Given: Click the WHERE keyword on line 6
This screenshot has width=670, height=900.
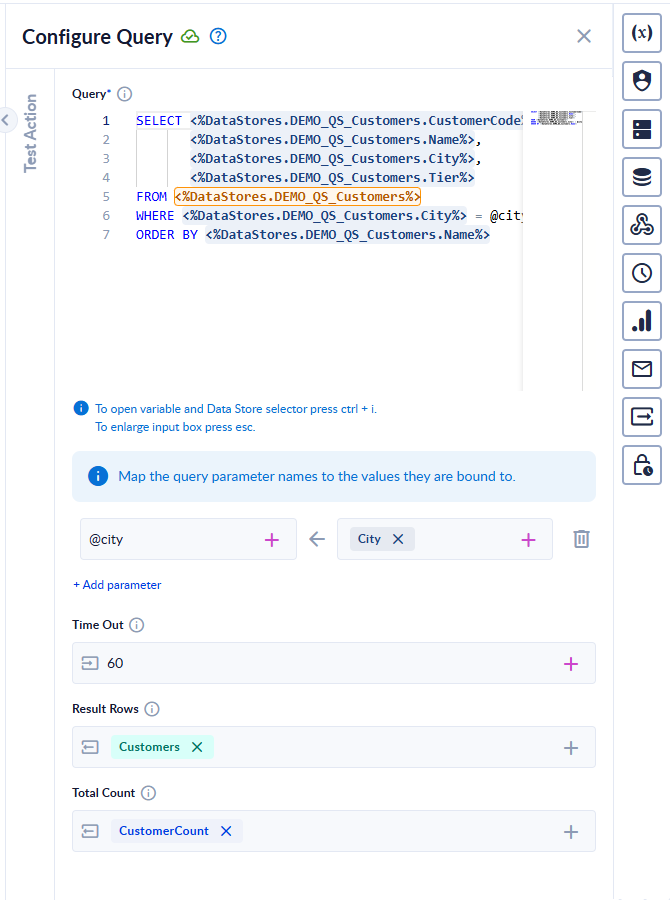Looking at the screenshot, I should (155, 216).
